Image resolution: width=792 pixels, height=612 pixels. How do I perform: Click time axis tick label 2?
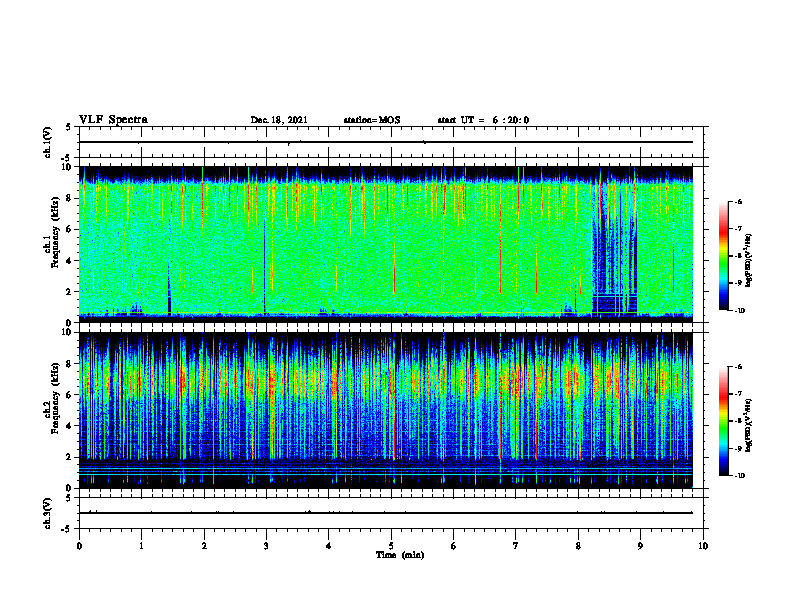click(x=204, y=546)
